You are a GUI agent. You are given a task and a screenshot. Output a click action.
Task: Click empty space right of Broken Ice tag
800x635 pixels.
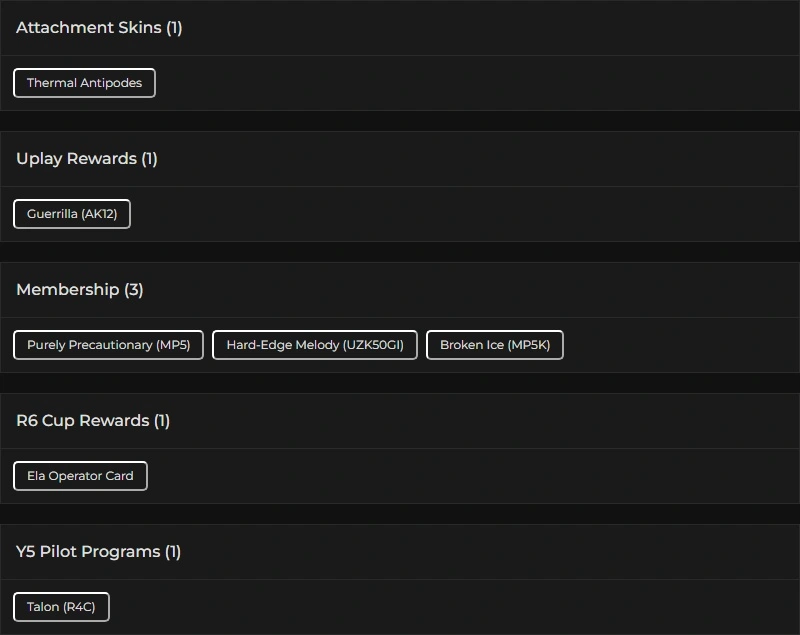click(x=680, y=345)
